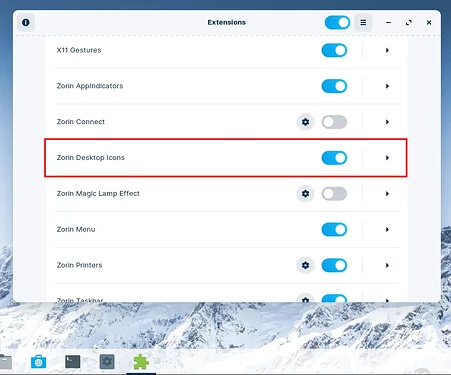Disable X11 Gestures extension
Viewport: 451px width, 375px height.
(x=334, y=50)
